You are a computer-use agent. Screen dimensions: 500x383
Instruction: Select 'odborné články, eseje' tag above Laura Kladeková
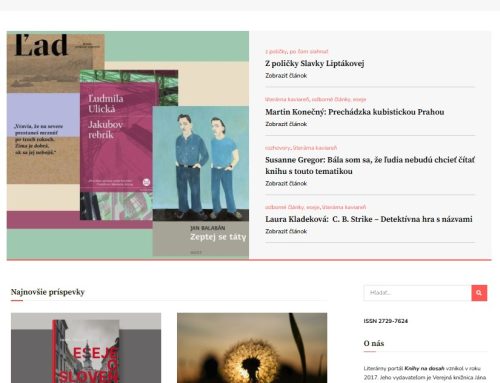[x=292, y=207]
